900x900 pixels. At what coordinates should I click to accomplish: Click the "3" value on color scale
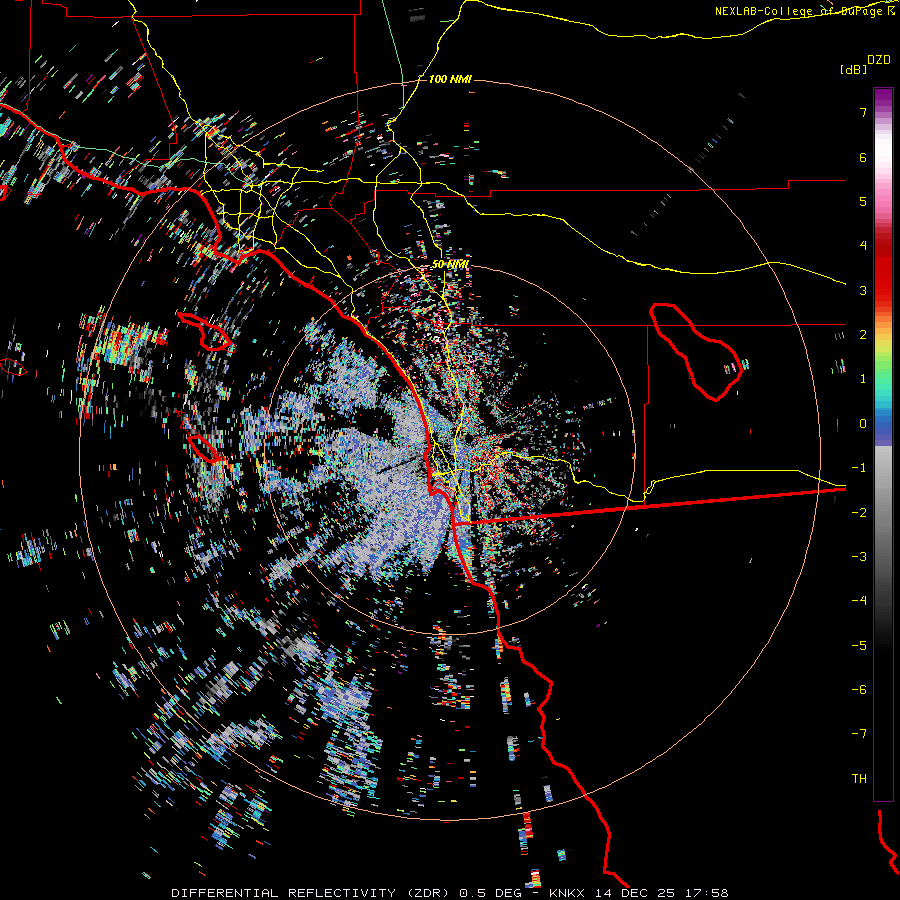coord(863,290)
